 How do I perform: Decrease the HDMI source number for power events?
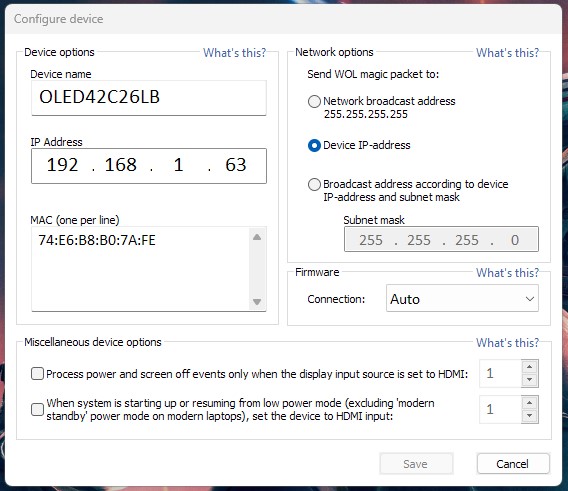(x=530, y=380)
